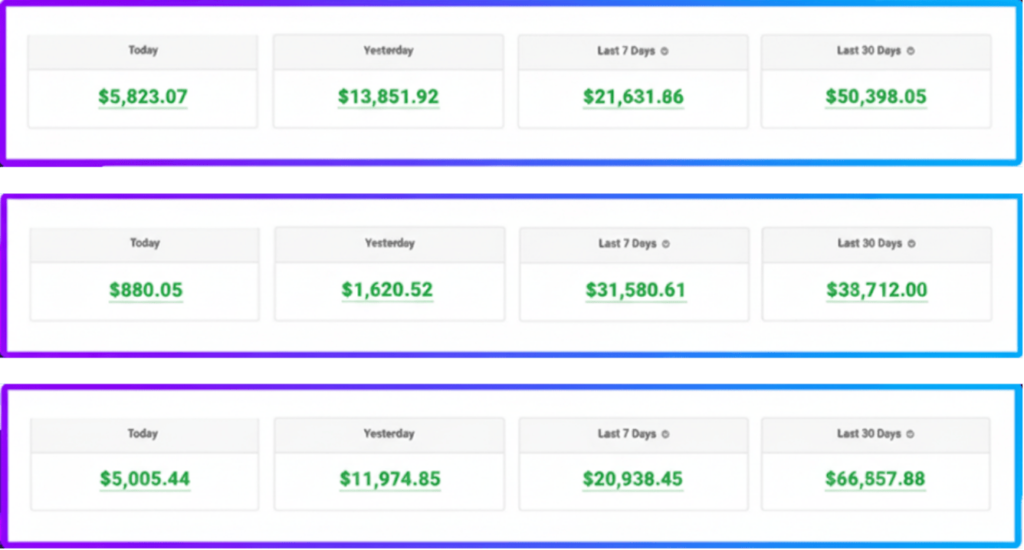Click middle panel Last 30 Days info icon
Image resolution: width=1024 pixels, height=550 pixels.
click(911, 244)
